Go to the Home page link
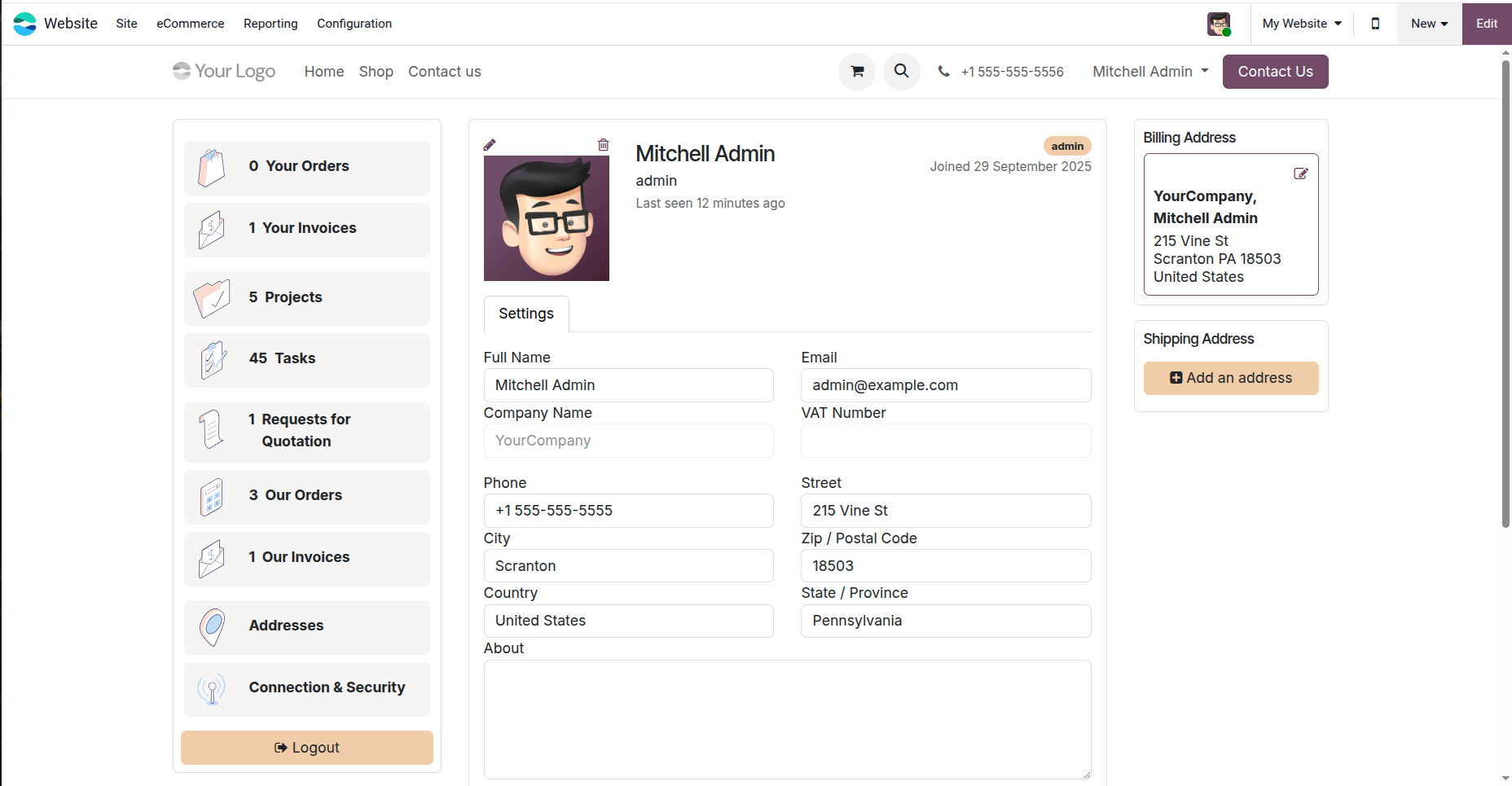 click(x=324, y=72)
